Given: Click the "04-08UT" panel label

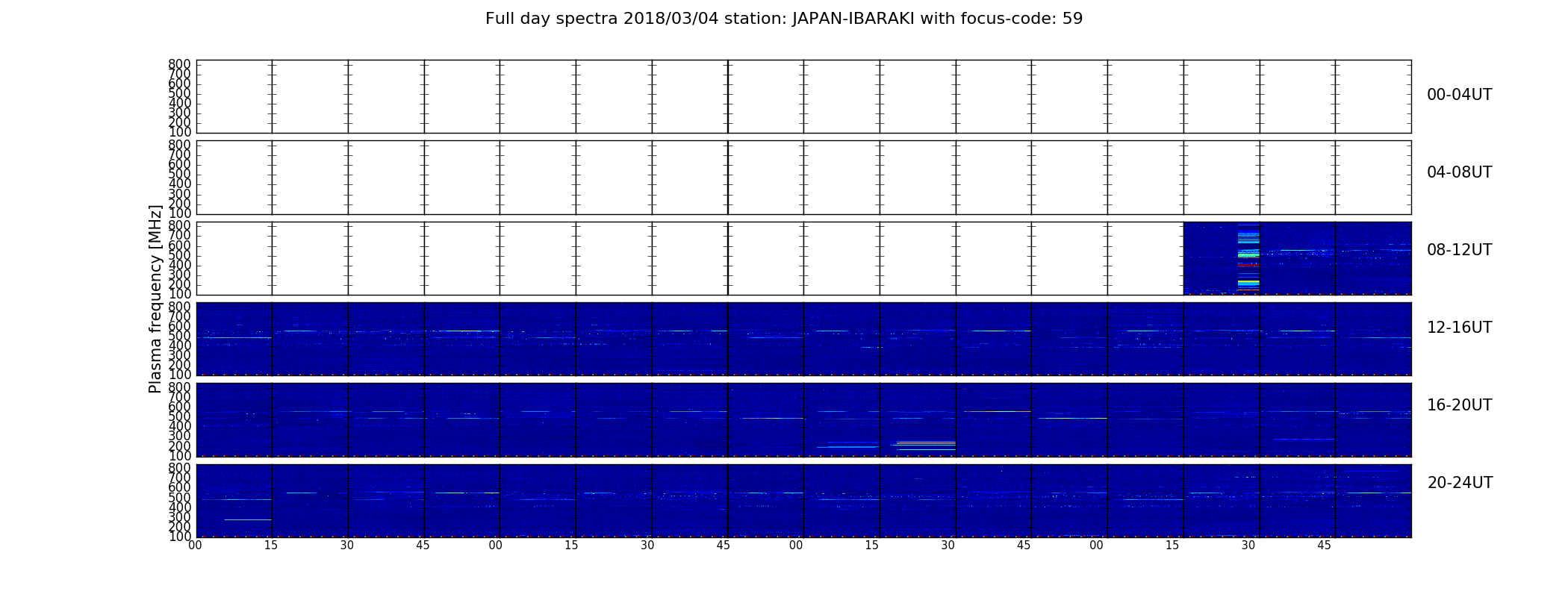Looking at the screenshot, I should pyautogui.click(x=1459, y=172).
